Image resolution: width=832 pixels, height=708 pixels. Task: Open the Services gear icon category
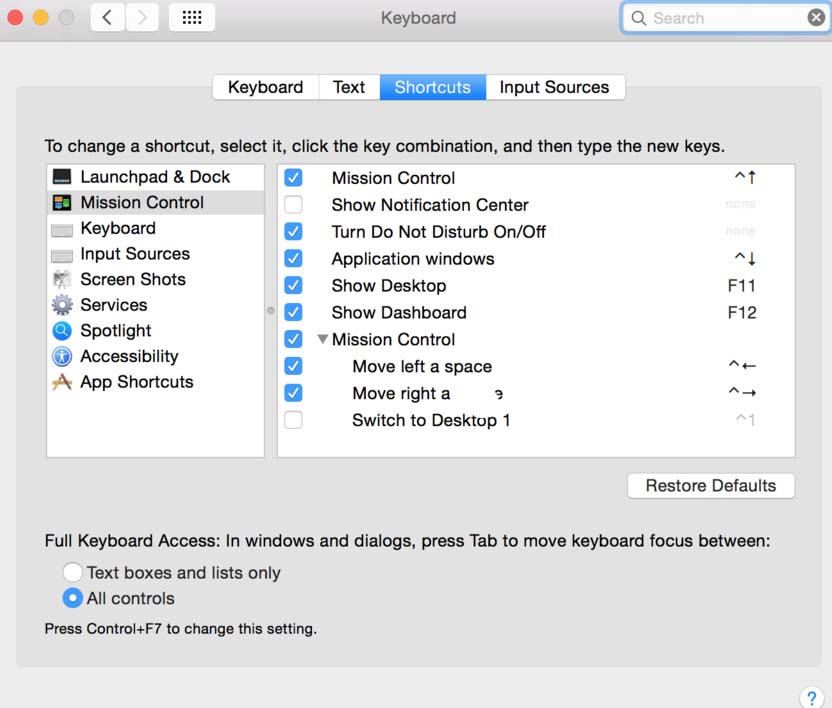click(x=62, y=305)
